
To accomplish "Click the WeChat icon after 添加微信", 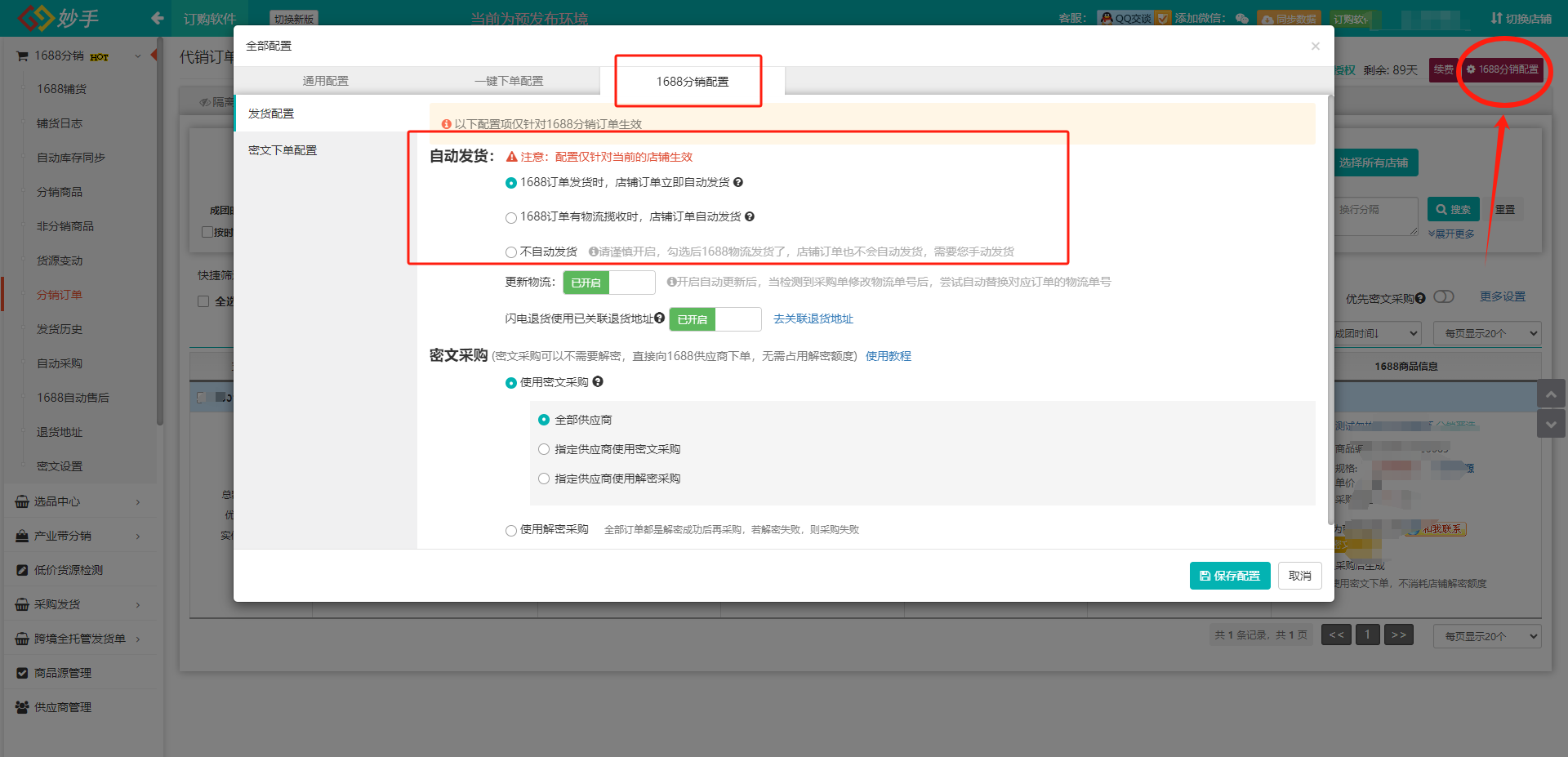I will pos(1242,18).
